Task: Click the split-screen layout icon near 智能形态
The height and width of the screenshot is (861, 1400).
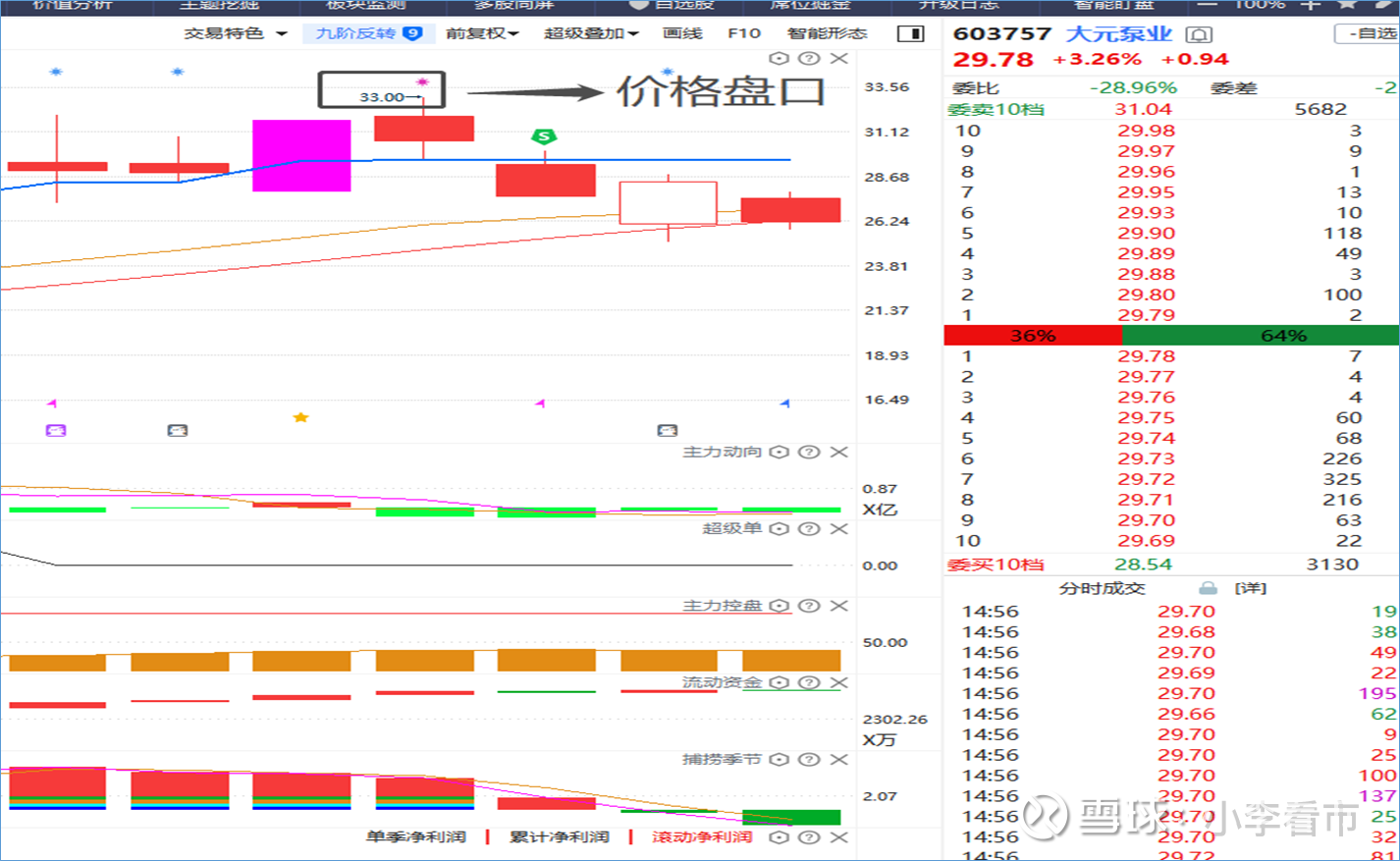Action: click(x=911, y=32)
